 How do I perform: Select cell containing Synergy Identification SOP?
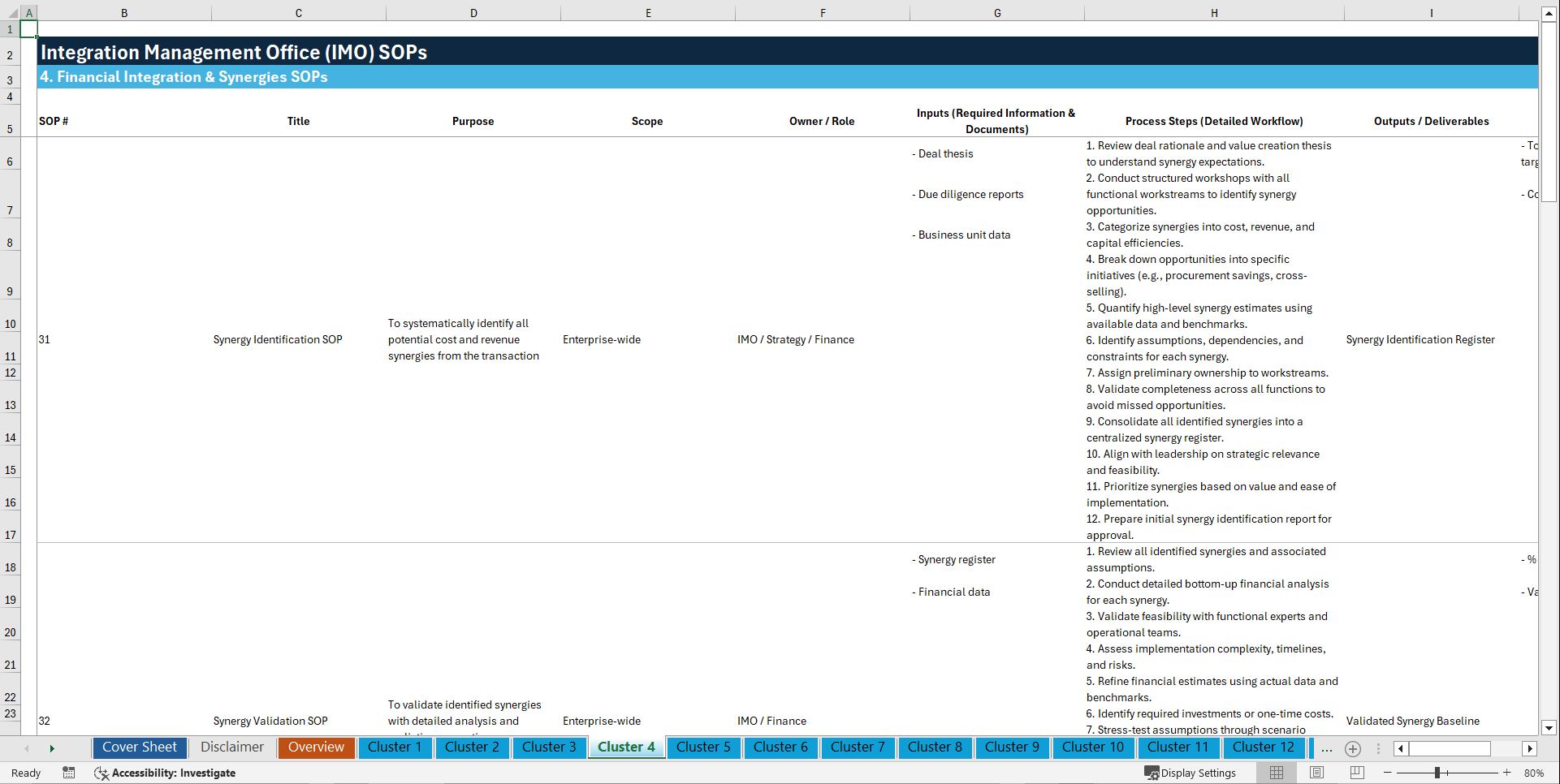coord(278,339)
